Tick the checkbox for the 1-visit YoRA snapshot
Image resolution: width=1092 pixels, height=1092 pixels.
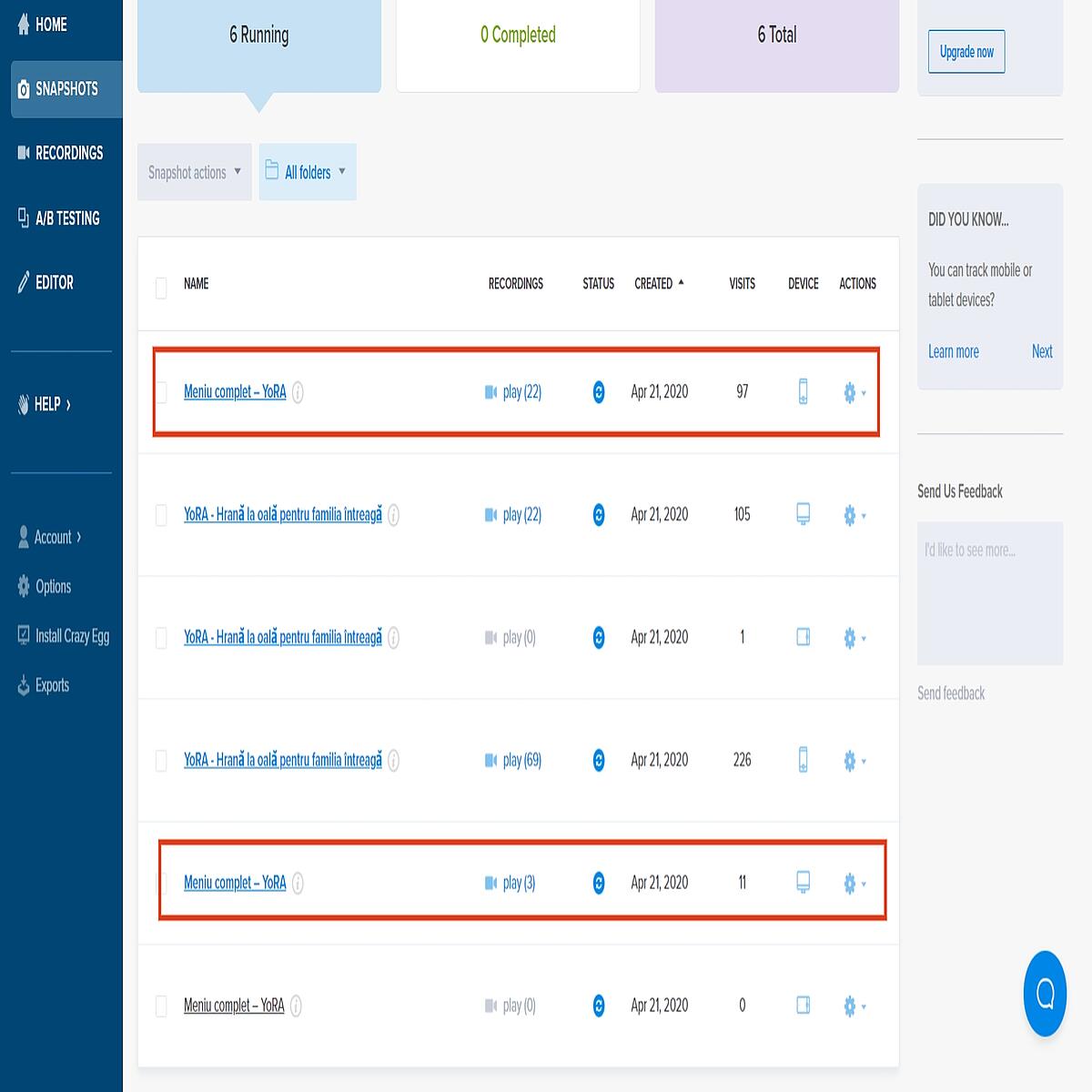coord(161,638)
